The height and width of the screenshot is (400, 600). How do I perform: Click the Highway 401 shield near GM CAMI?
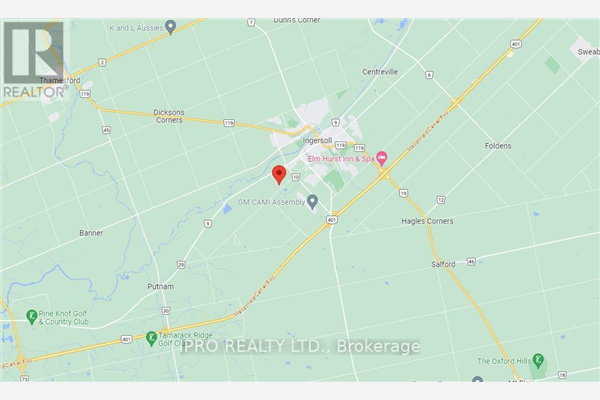coord(332,220)
